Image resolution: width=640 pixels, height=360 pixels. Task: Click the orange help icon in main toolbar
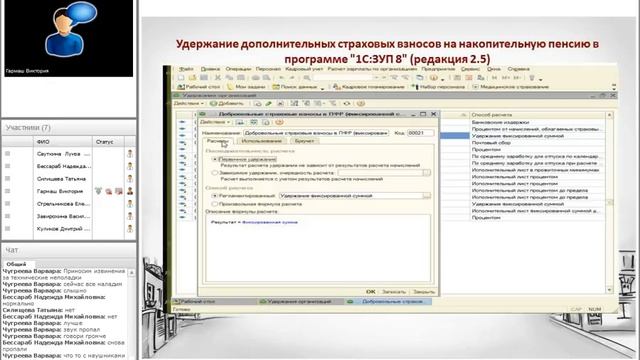[434, 78]
